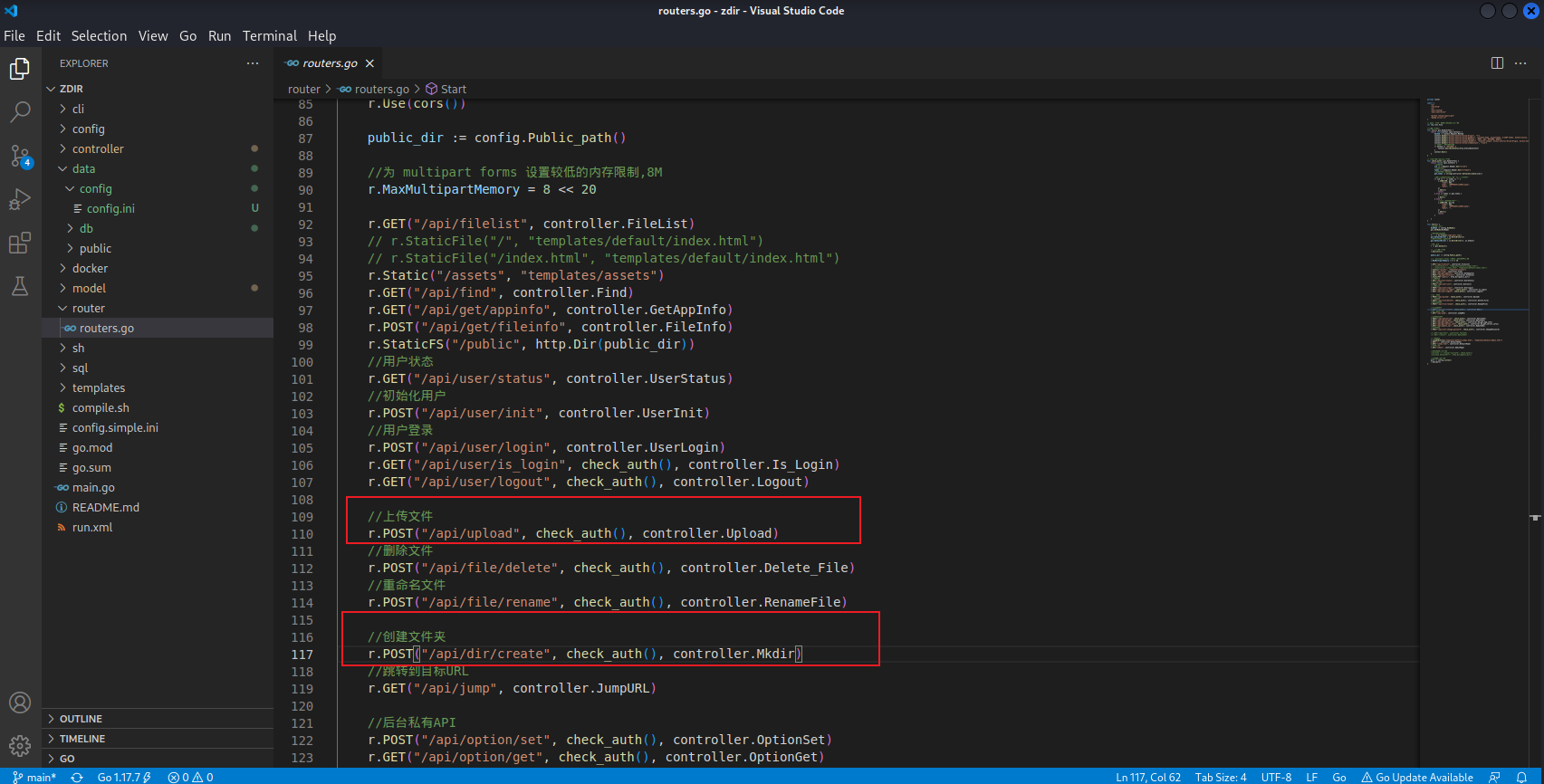Open run.xml file
Screen dimensions: 1544x784
click(x=158, y=527)
